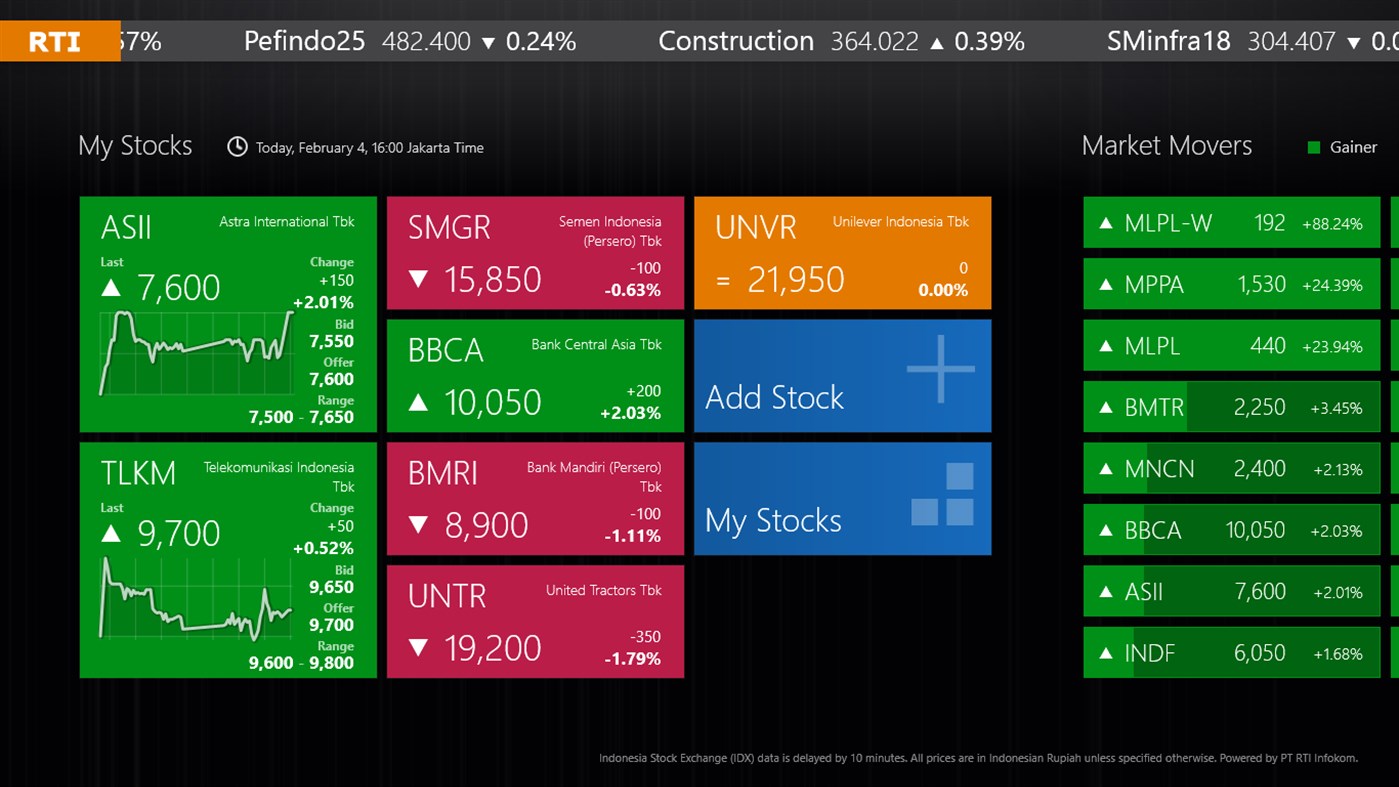Open the Add Stock screen
Image resolution: width=1399 pixels, height=787 pixels.
tap(842, 375)
